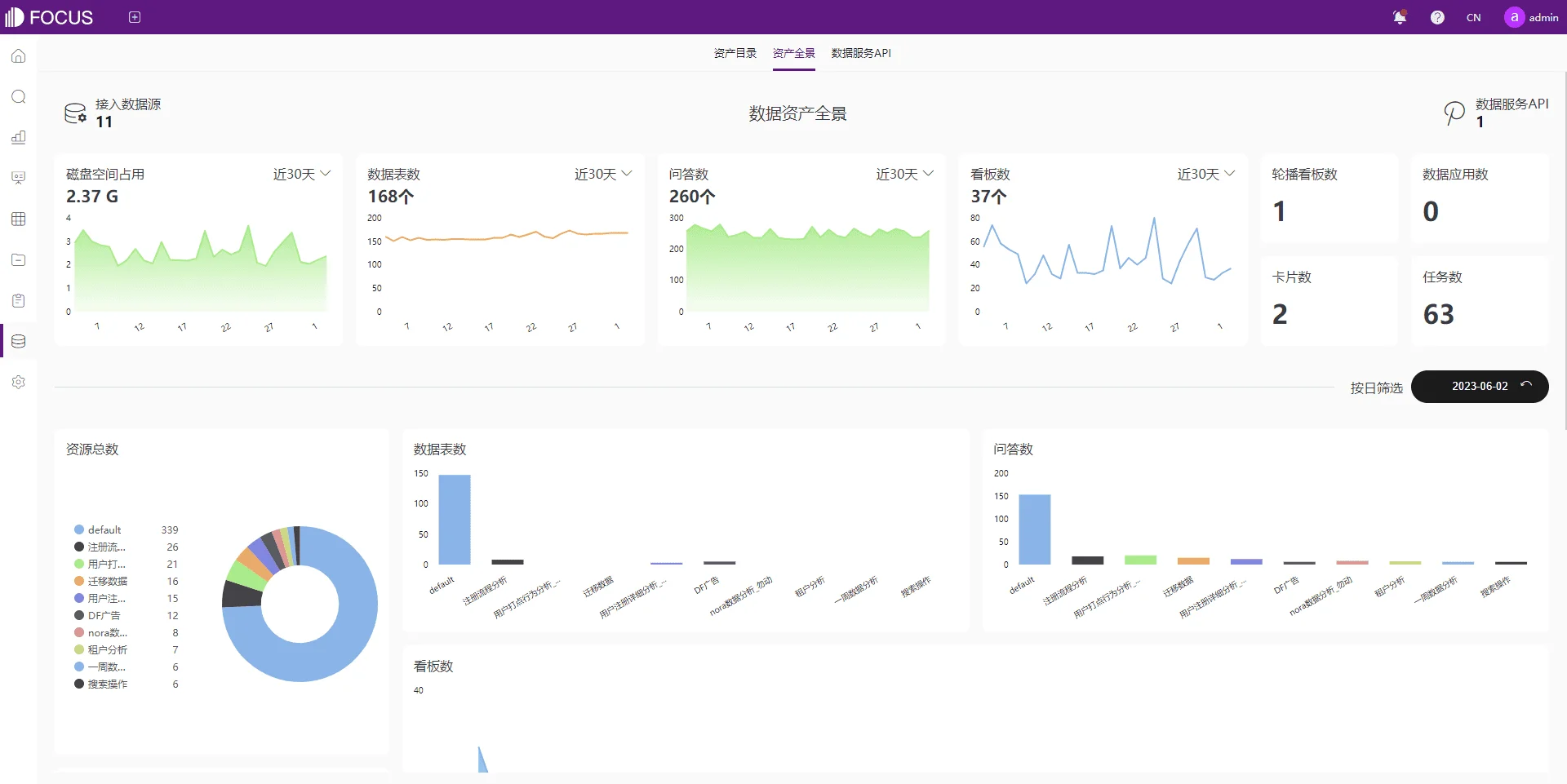Open the 近30天 dropdown on 磁盘空间占用 card
This screenshot has width=1567, height=784.
click(x=301, y=174)
